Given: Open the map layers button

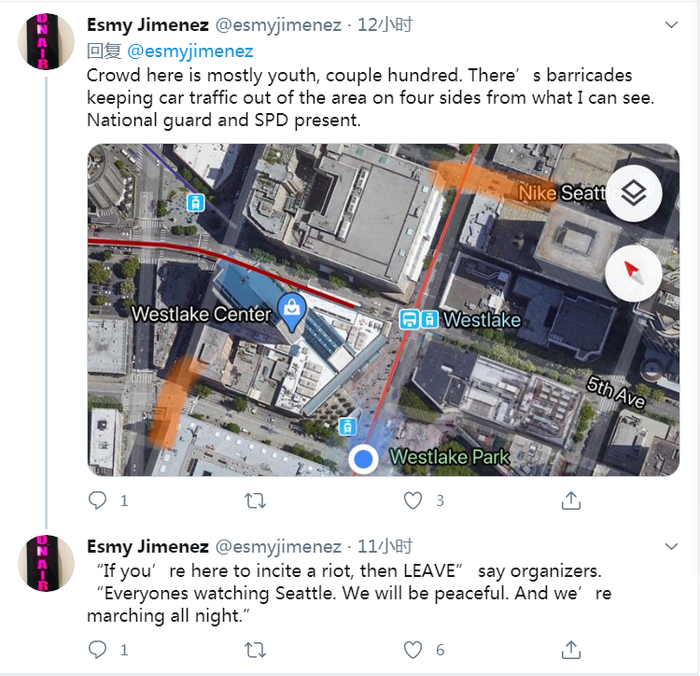Looking at the screenshot, I should (633, 193).
